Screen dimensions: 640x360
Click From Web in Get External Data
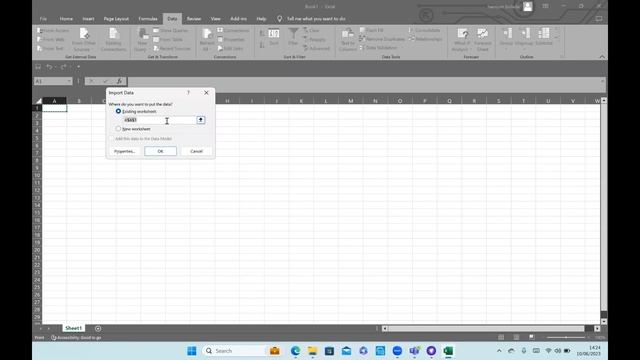click(51, 40)
